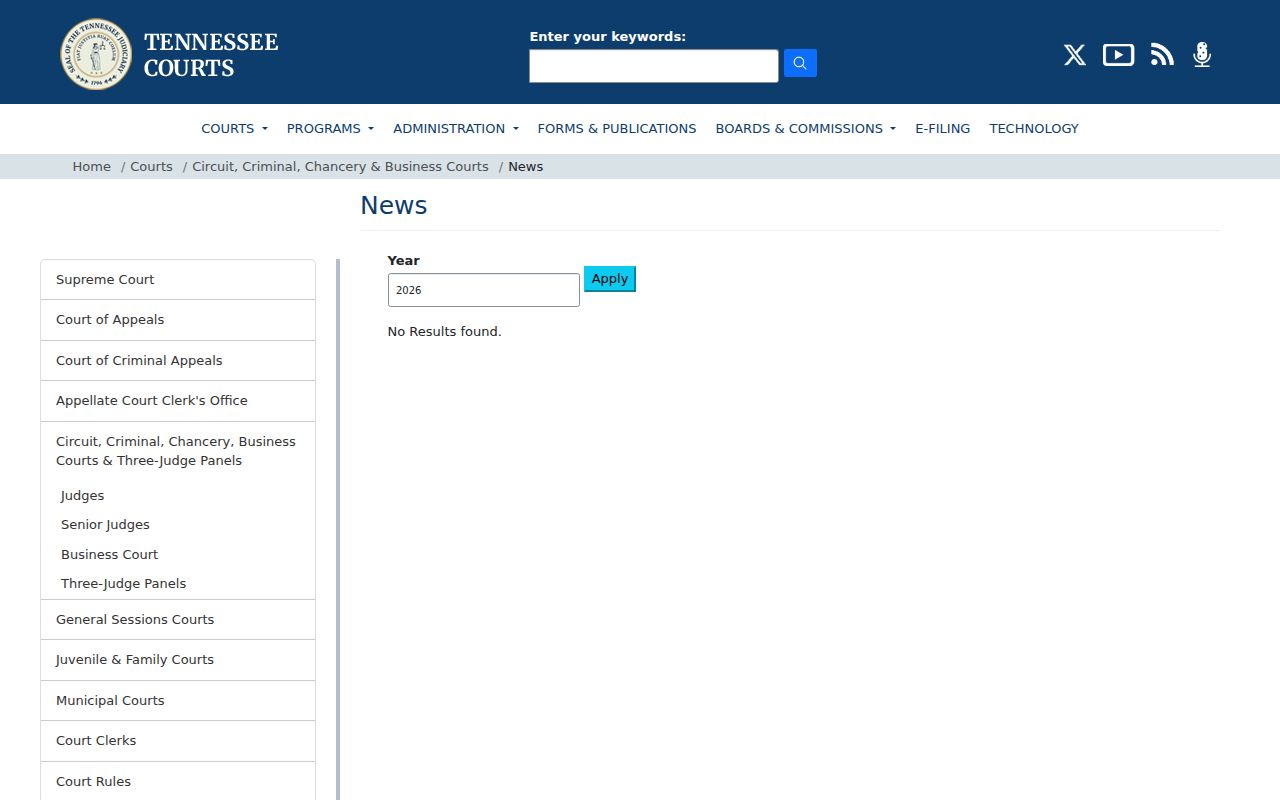The height and width of the screenshot is (800, 1280).
Task: Open Juvenile & Family Courts link
Action: pos(178,660)
